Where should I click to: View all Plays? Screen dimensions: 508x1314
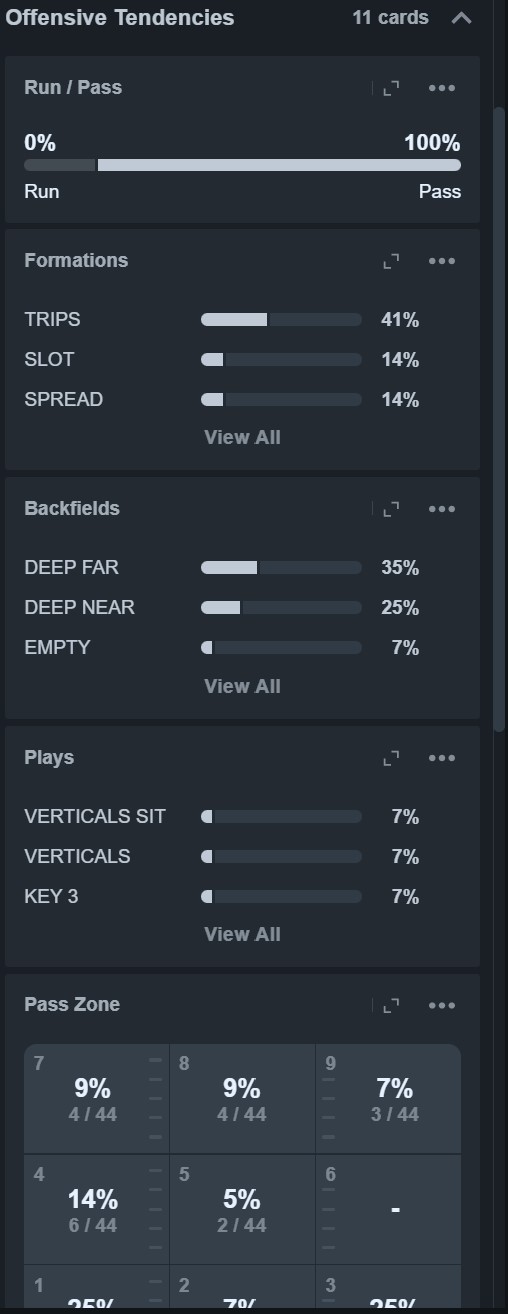pos(242,934)
